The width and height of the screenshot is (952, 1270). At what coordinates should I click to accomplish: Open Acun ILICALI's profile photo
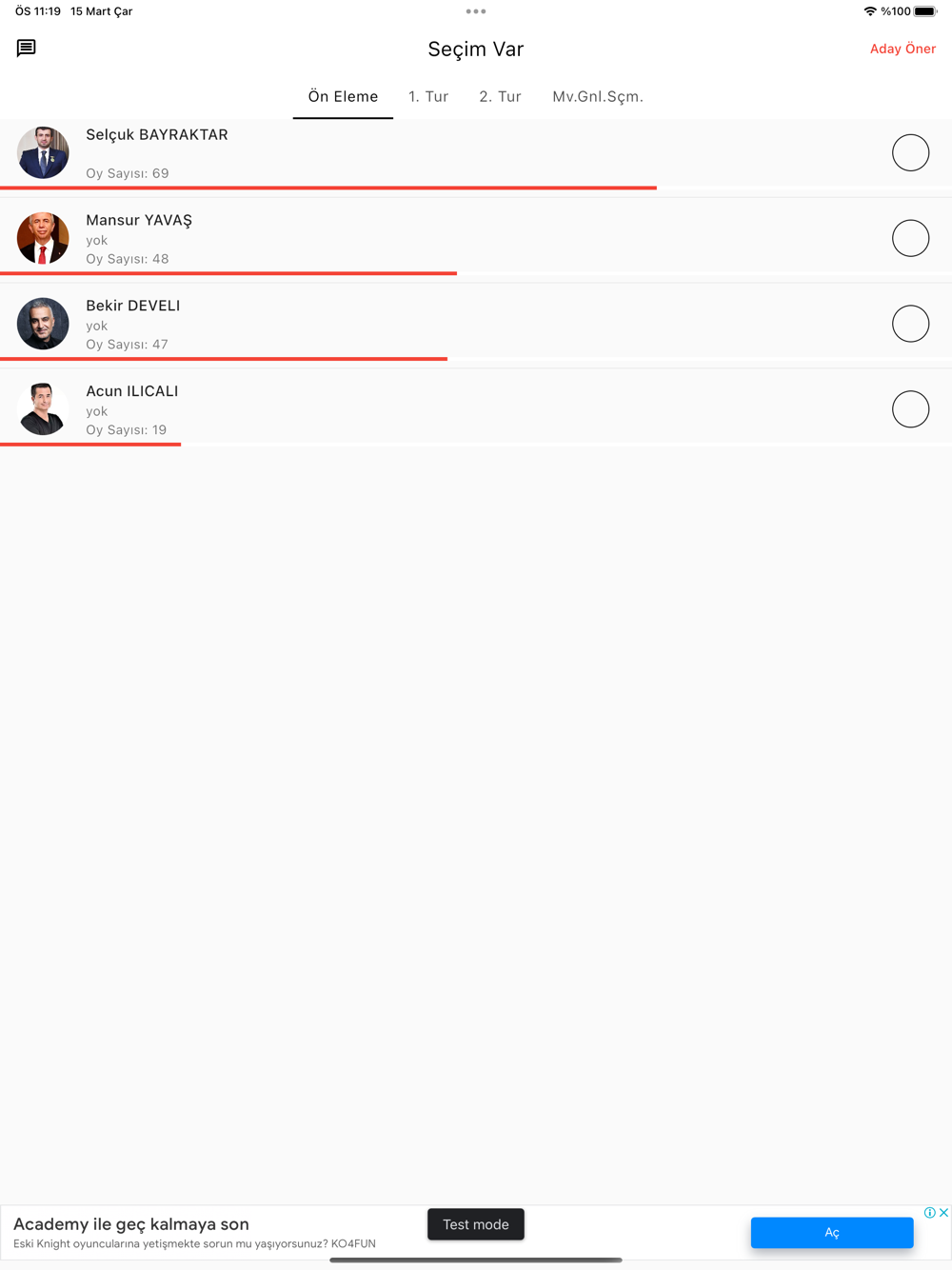coord(43,409)
